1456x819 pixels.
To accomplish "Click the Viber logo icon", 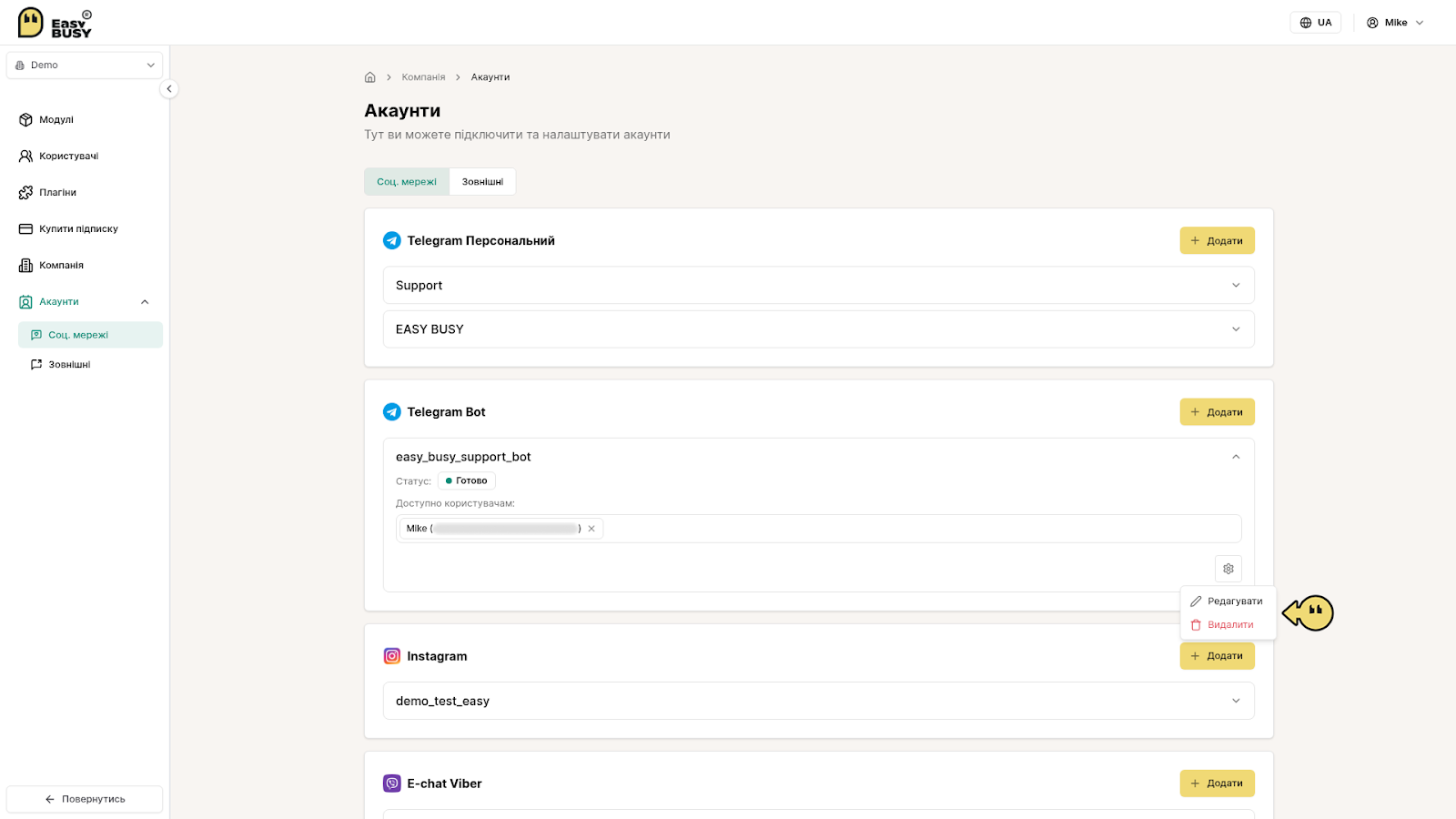I will point(392,784).
